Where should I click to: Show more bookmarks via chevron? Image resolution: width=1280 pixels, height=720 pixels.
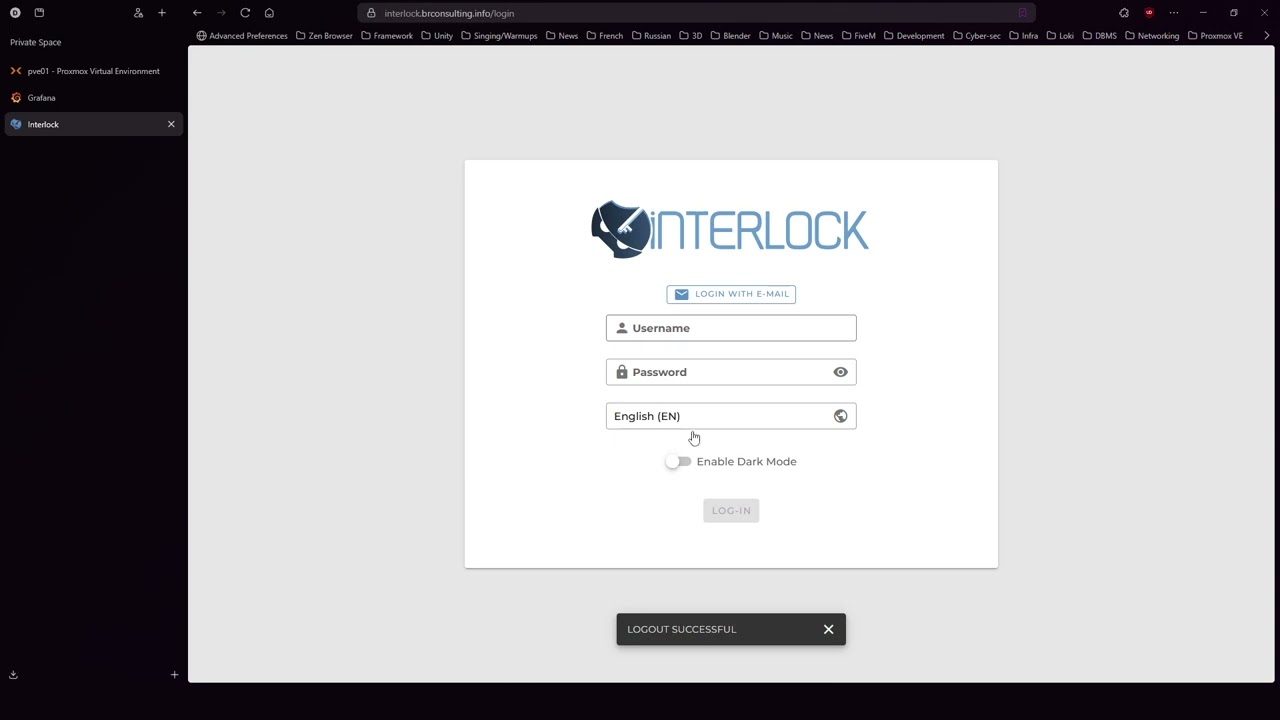(x=1267, y=36)
